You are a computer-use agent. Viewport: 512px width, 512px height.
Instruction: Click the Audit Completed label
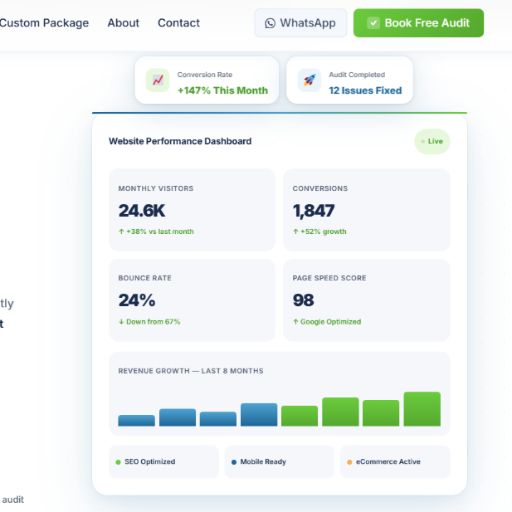click(357, 74)
